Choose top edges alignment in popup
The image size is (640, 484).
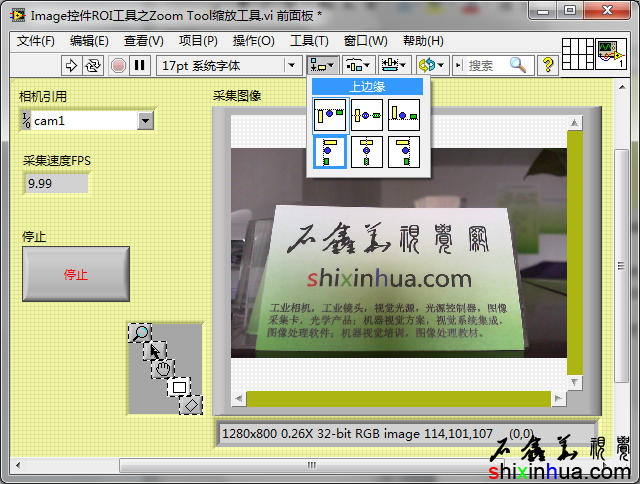point(329,115)
